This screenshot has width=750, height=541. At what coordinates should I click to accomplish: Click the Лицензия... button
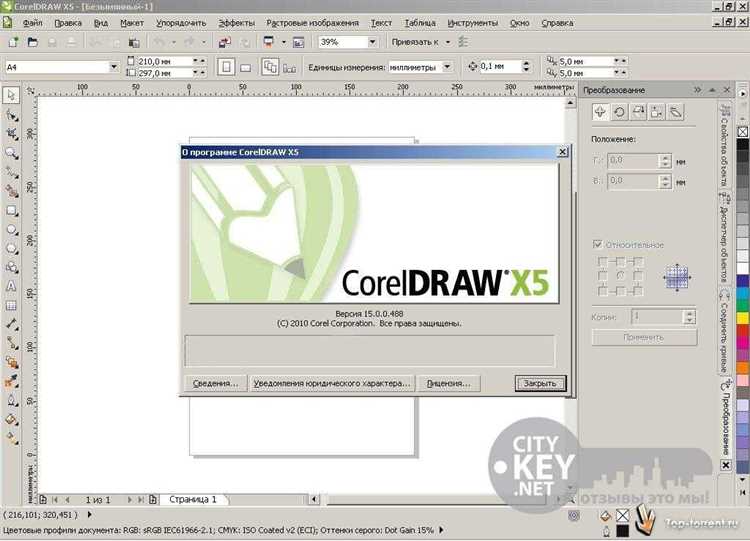449,383
